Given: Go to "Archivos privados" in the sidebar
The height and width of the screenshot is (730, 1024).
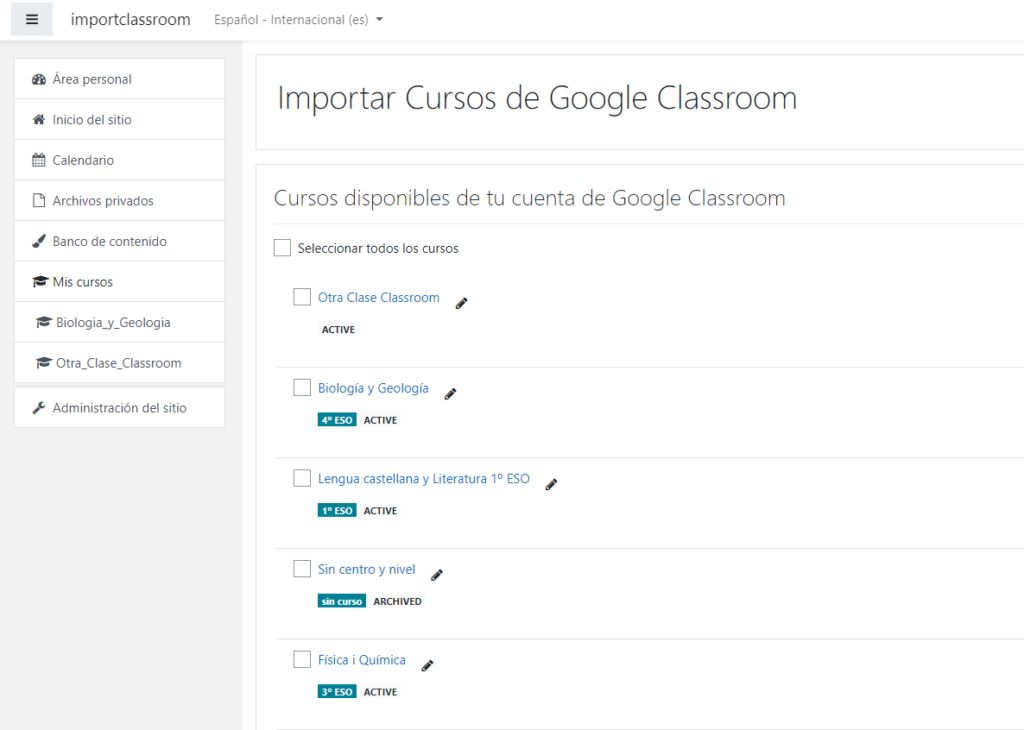Looking at the screenshot, I should coord(100,200).
